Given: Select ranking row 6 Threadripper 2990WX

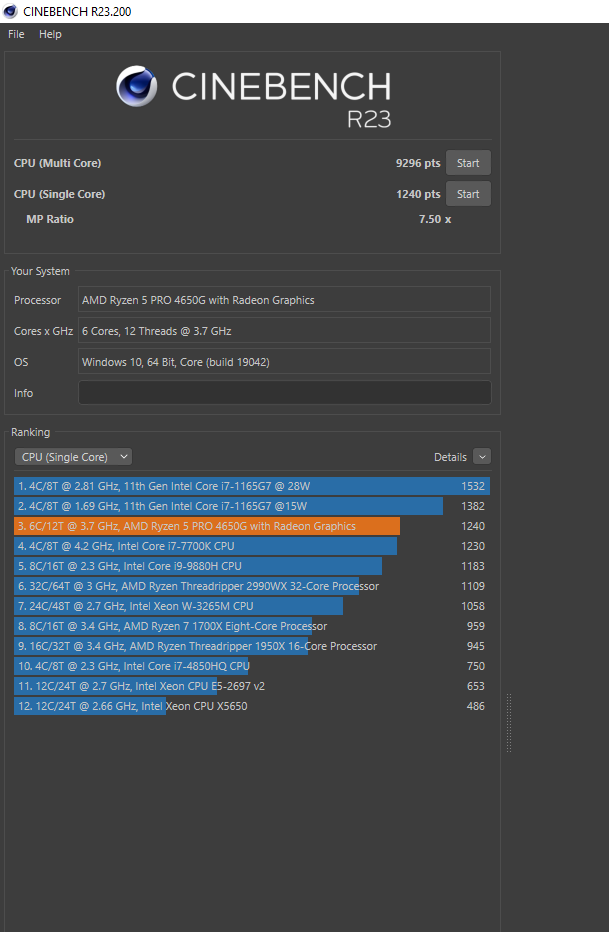Looking at the screenshot, I should point(252,586).
